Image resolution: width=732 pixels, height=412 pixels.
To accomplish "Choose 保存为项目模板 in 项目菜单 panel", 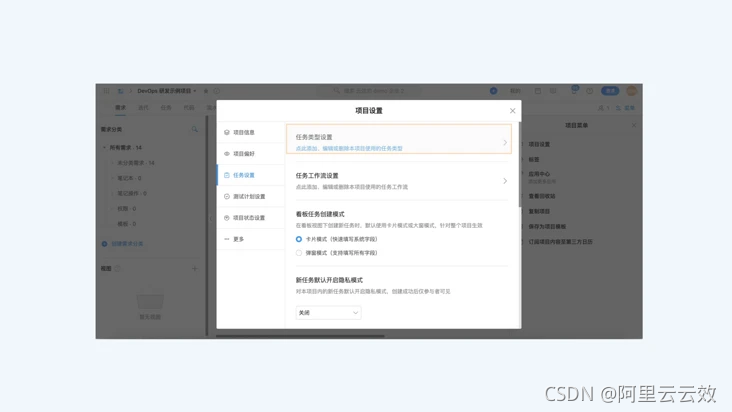I will click(x=547, y=226).
